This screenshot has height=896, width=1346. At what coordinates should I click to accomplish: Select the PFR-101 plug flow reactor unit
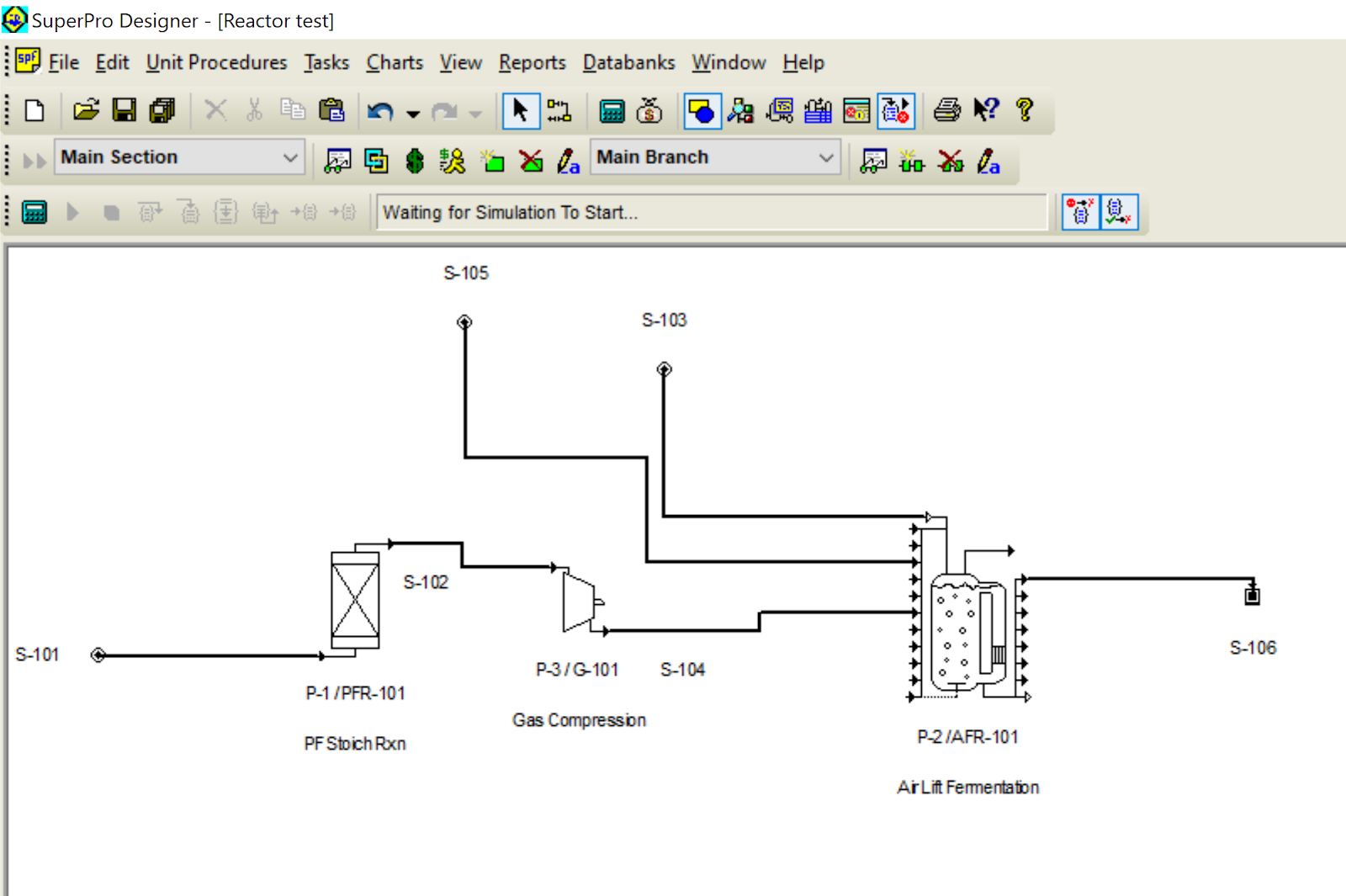pyautogui.click(x=355, y=601)
